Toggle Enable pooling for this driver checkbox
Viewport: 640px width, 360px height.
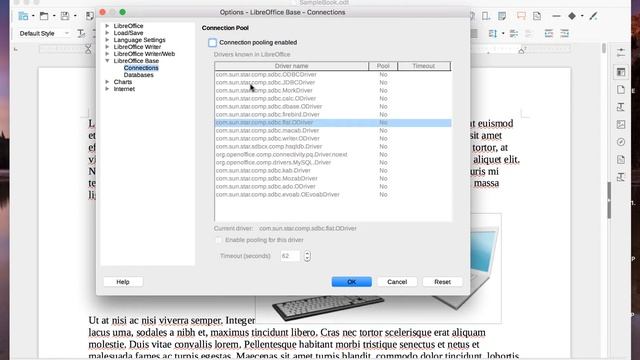point(219,240)
